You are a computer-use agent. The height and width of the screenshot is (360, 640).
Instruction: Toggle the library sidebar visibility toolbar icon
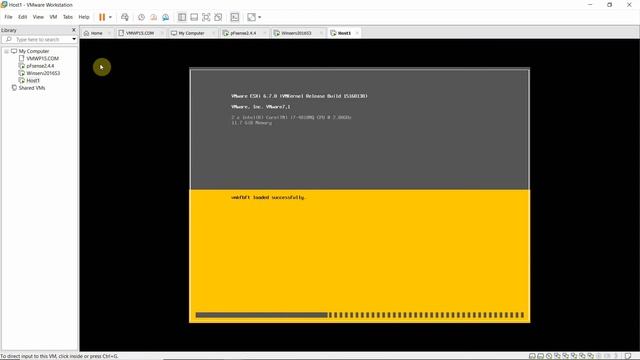(x=182, y=17)
